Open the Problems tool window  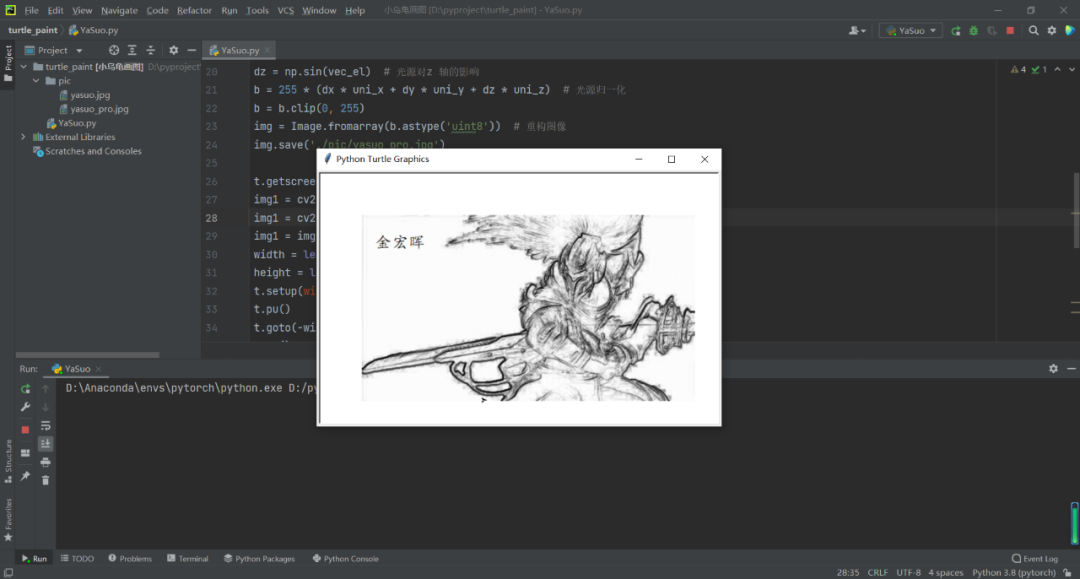130,558
